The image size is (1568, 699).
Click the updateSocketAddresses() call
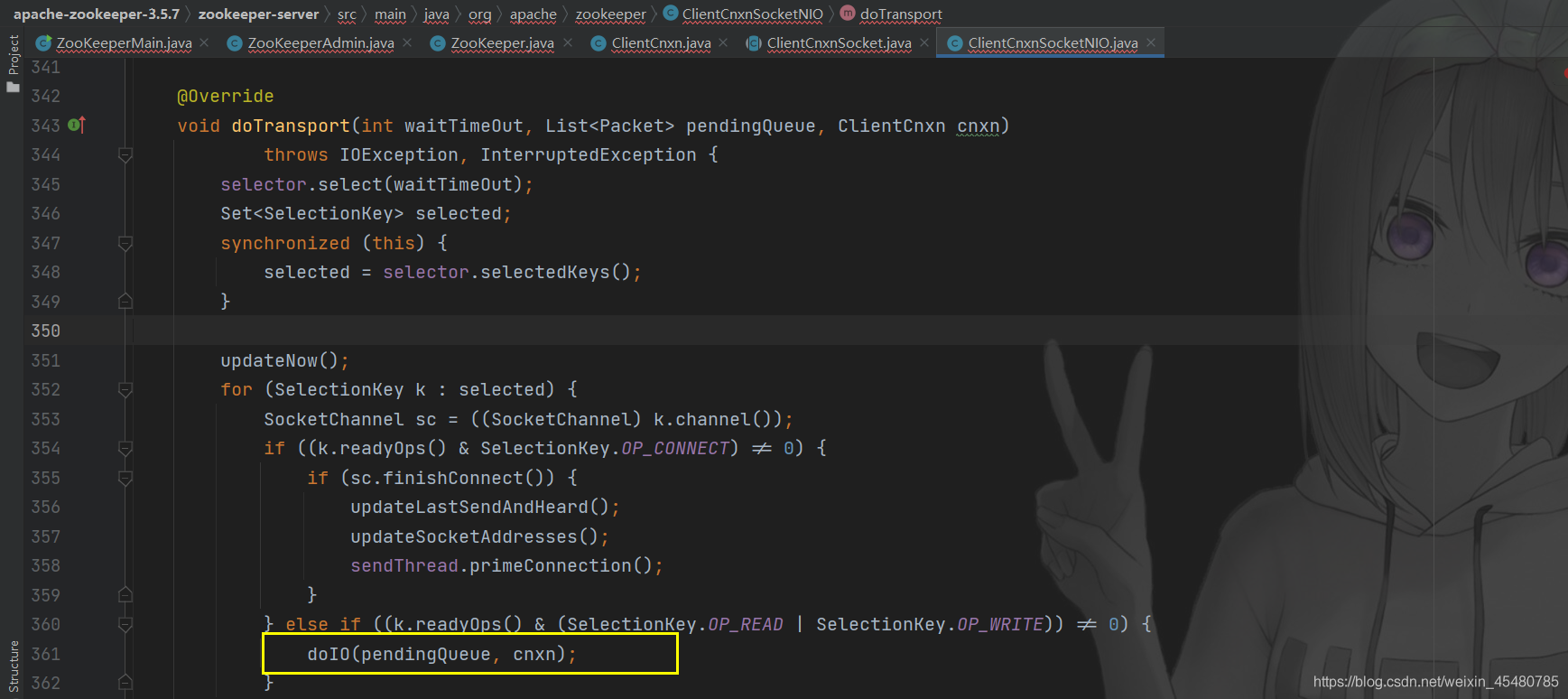475,536
